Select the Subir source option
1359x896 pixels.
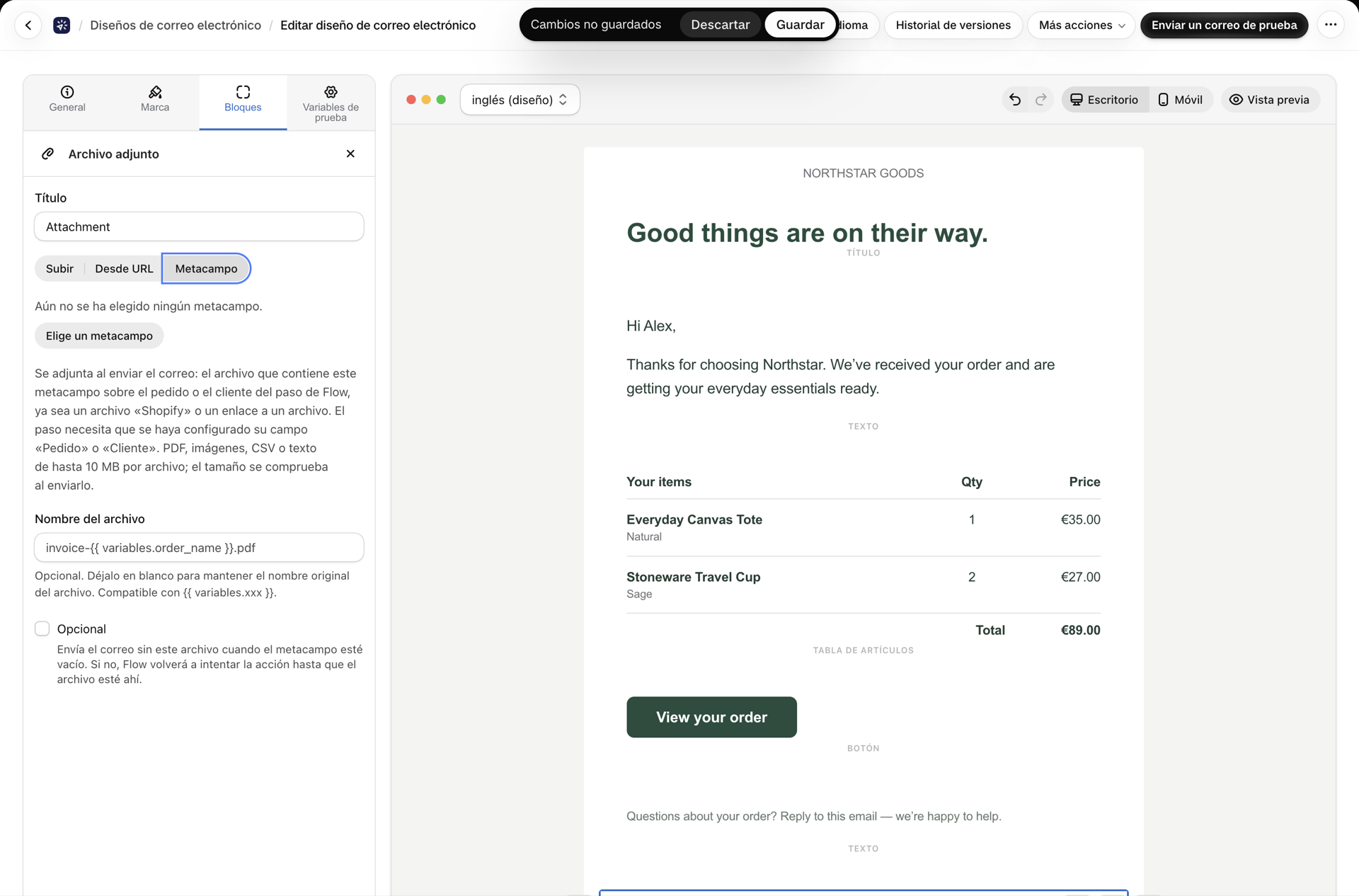(x=59, y=268)
